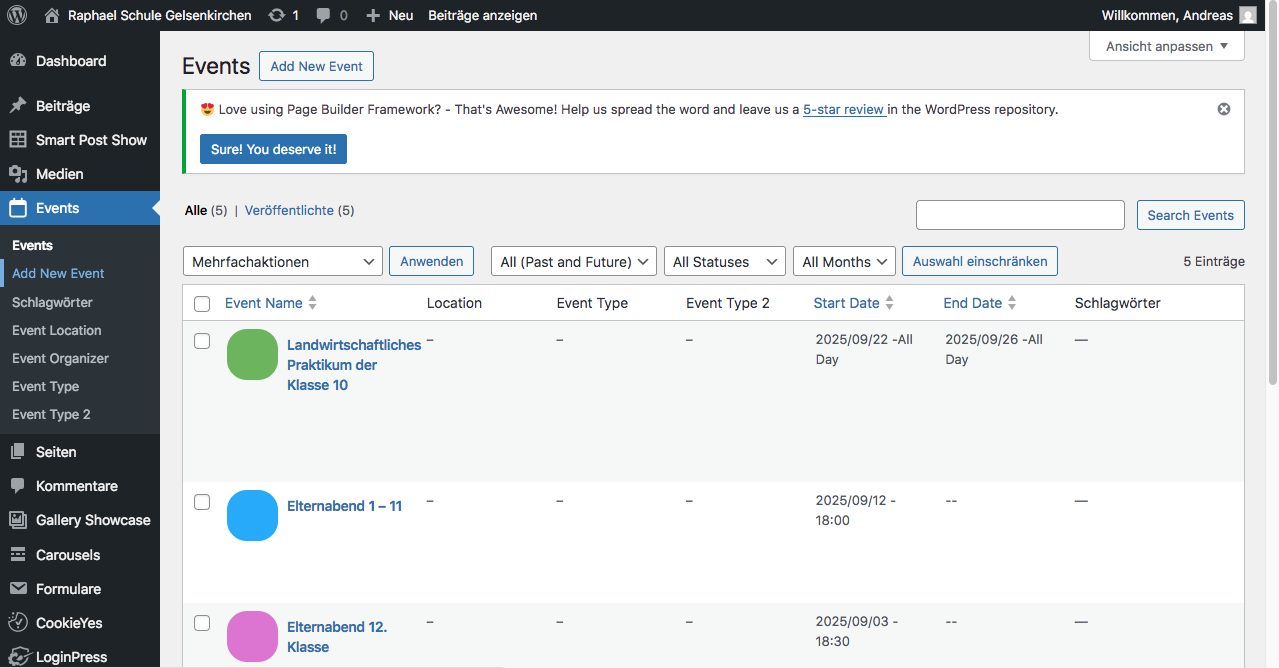Expand the Ansicht anpassen screen options
The image size is (1279, 668).
coord(1167,46)
